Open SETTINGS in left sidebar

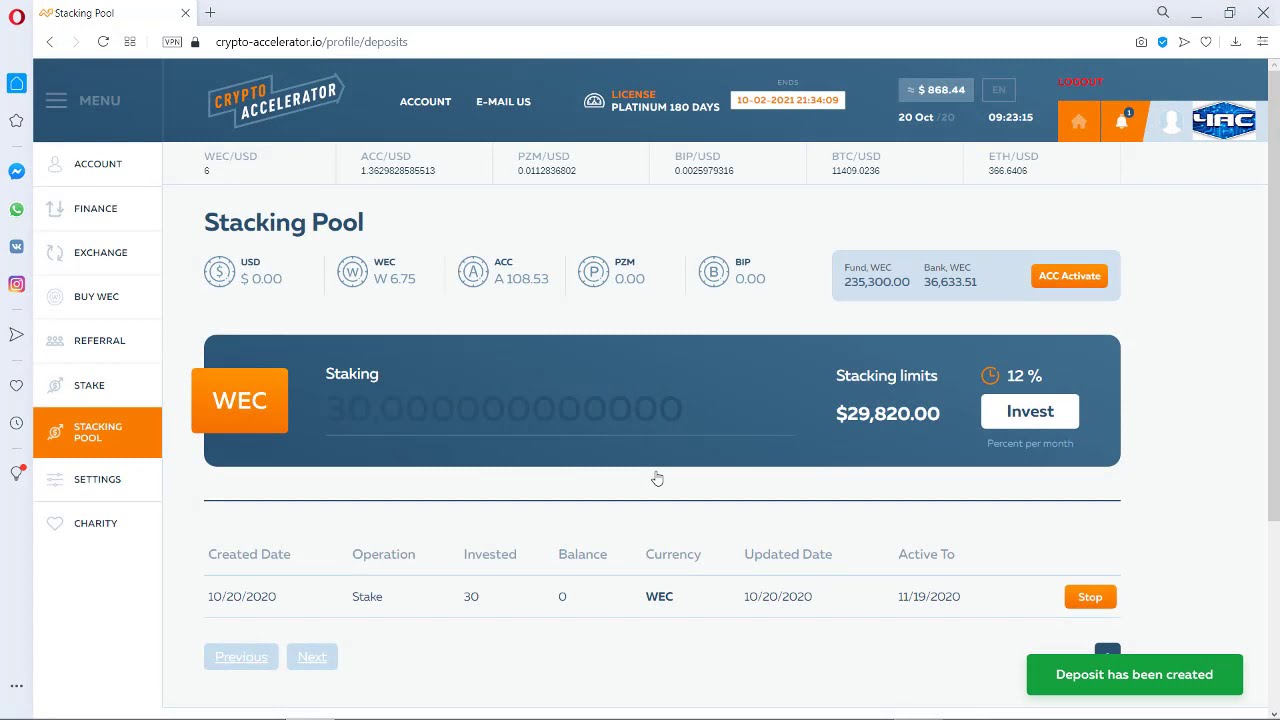[x=97, y=479]
